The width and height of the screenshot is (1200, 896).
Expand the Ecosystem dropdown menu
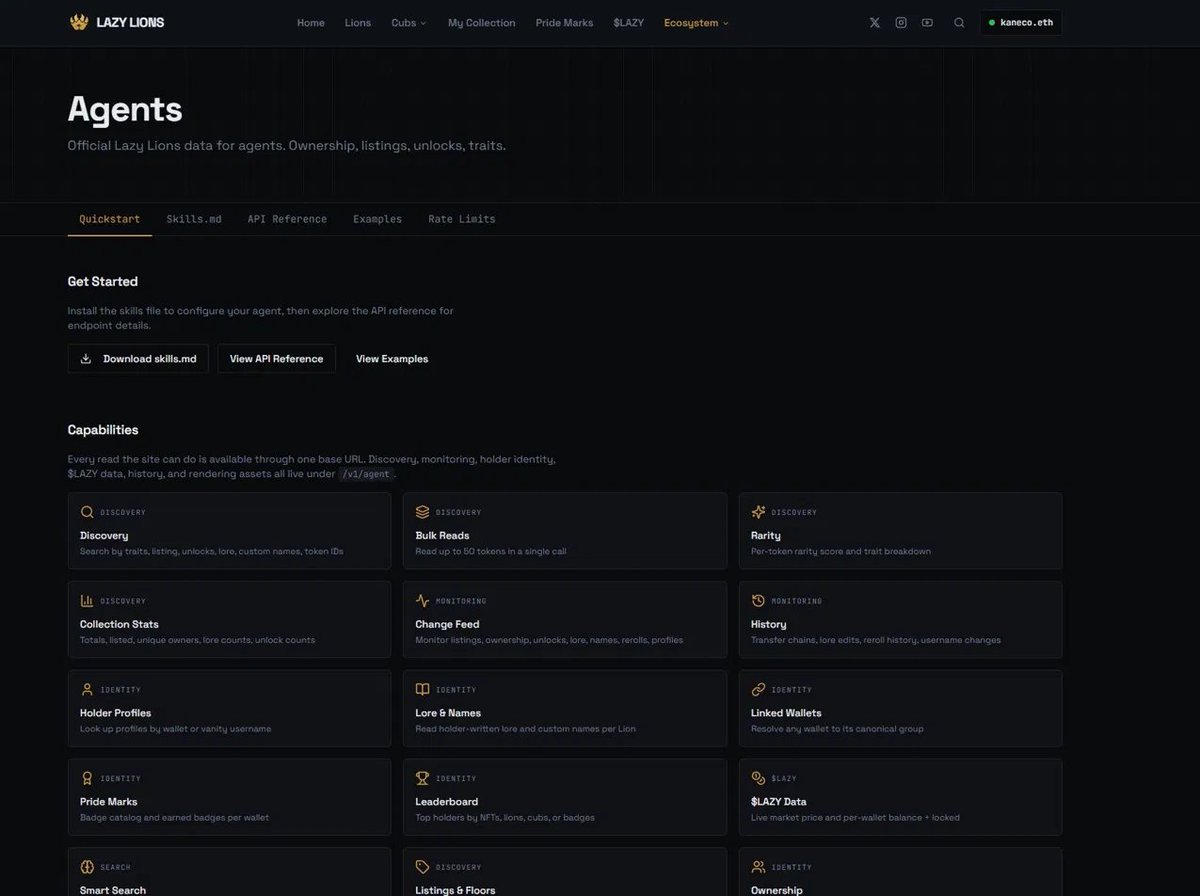click(696, 22)
